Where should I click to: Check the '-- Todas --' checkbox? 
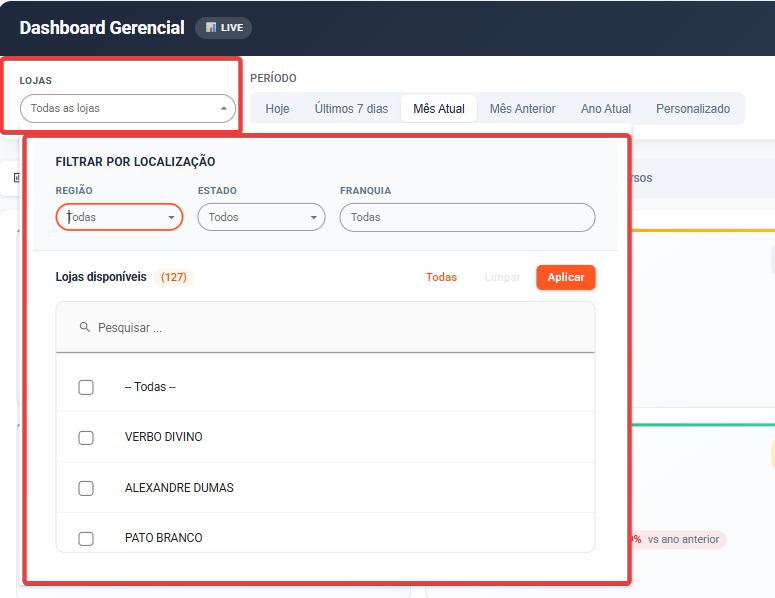pyautogui.click(x=86, y=387)
